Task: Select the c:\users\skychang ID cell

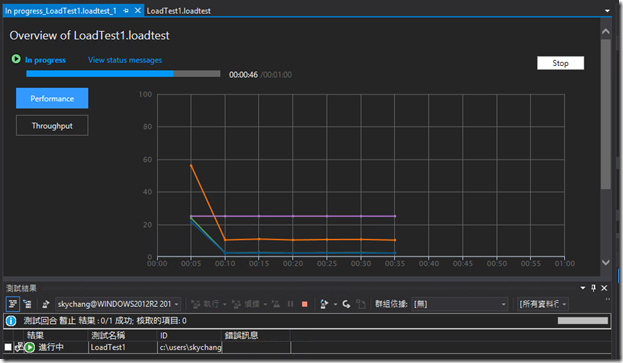Action: tap(190, 347)
